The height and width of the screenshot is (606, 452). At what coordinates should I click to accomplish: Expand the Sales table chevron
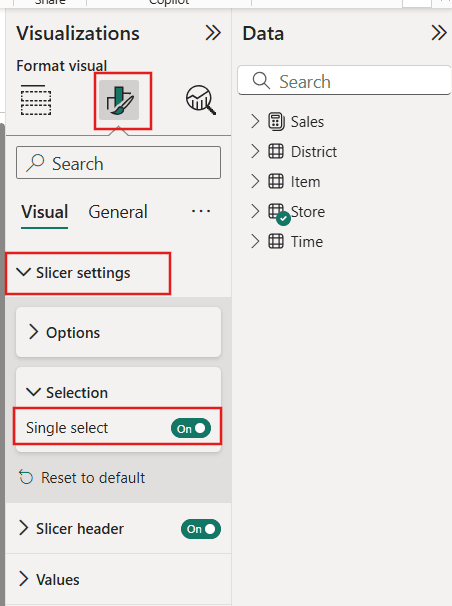(255, 121)
